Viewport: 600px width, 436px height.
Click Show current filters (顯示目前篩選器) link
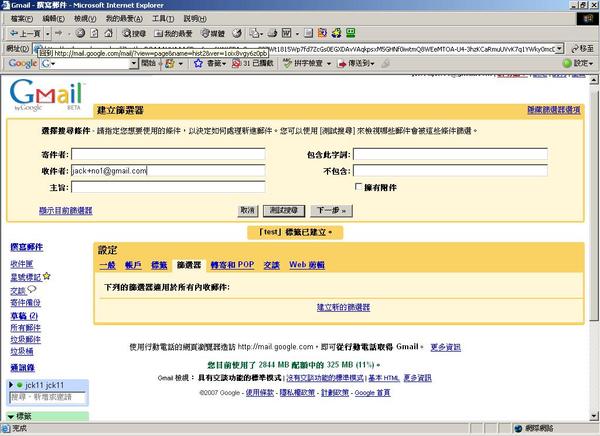tap(65, 211)
